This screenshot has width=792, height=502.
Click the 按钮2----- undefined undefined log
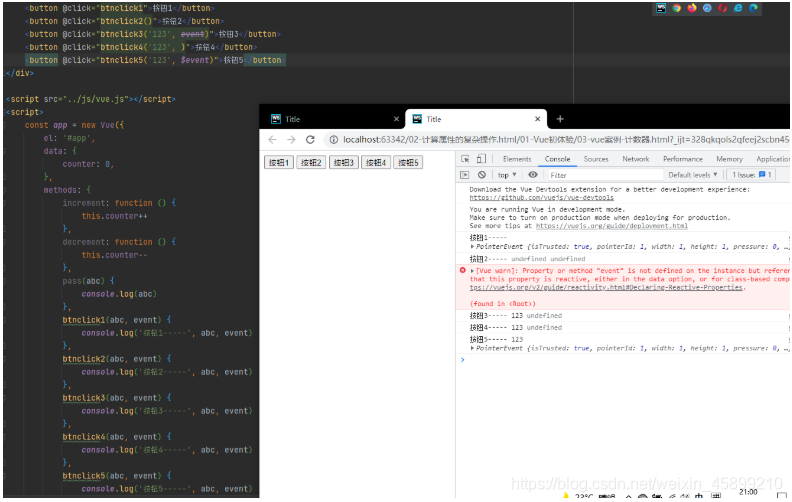[527, 259]
